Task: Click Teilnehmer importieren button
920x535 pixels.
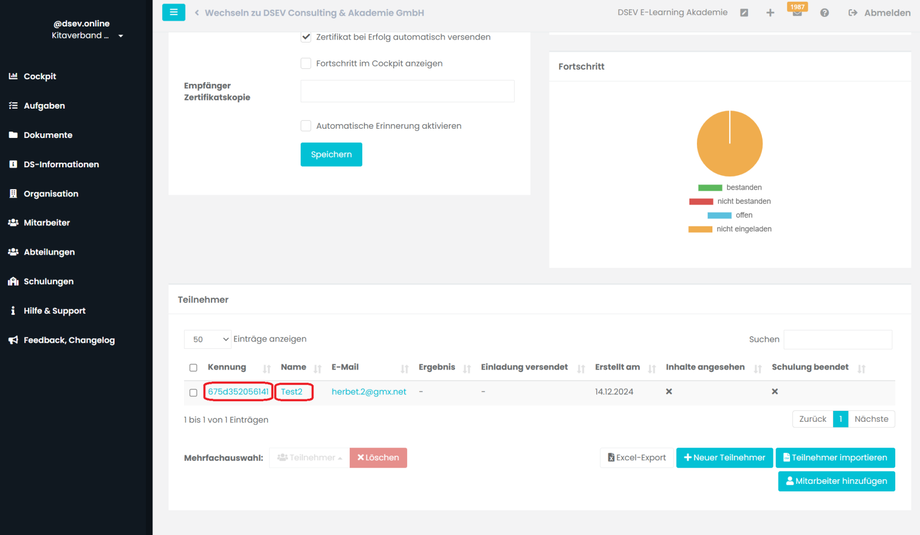Action: tap(836, 458)
